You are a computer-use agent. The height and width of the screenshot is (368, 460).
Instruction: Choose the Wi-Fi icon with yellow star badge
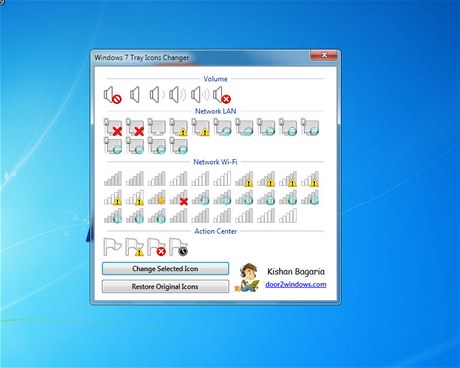coord(157,197)
